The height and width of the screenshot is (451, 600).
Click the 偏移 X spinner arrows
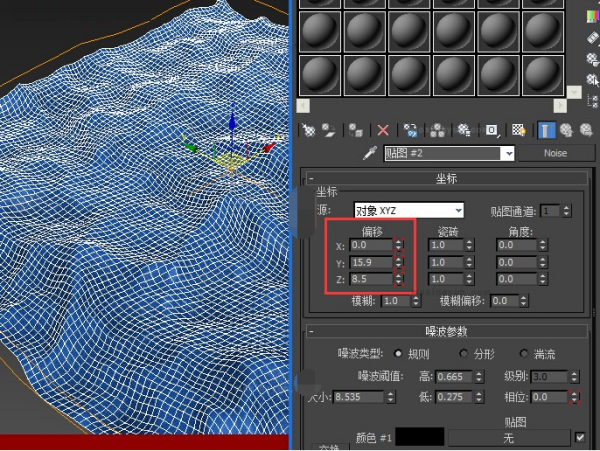[398, 245]
